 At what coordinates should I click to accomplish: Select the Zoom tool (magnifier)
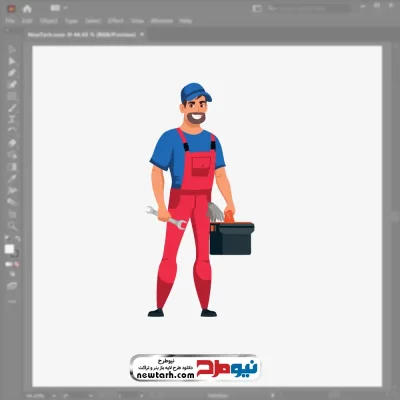tap(12, 226)
